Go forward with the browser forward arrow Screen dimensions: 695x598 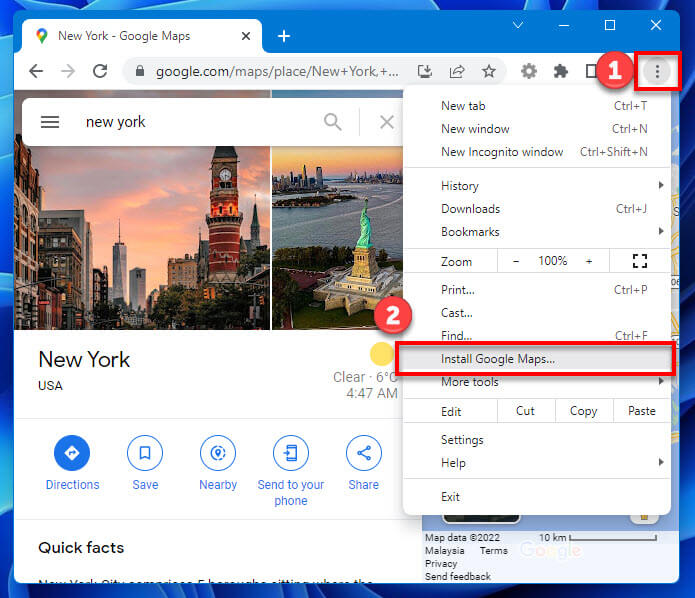[x=68, y=71]
